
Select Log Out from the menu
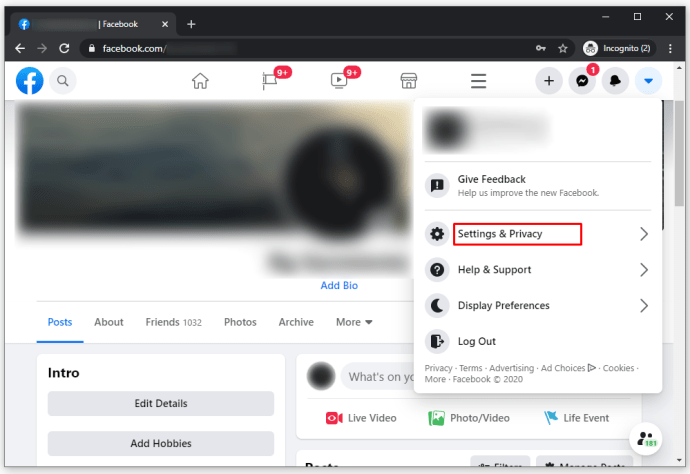[537, 341]
